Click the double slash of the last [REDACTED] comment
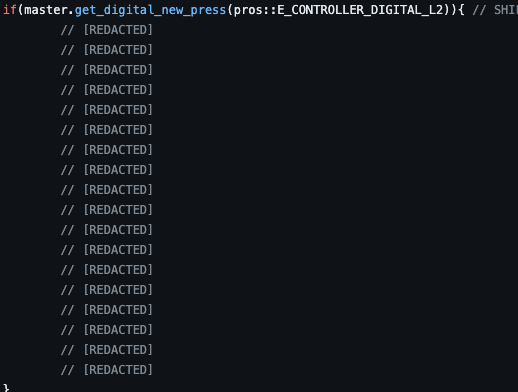The width and height of the screenshot is (518, 392). point(68,370)
